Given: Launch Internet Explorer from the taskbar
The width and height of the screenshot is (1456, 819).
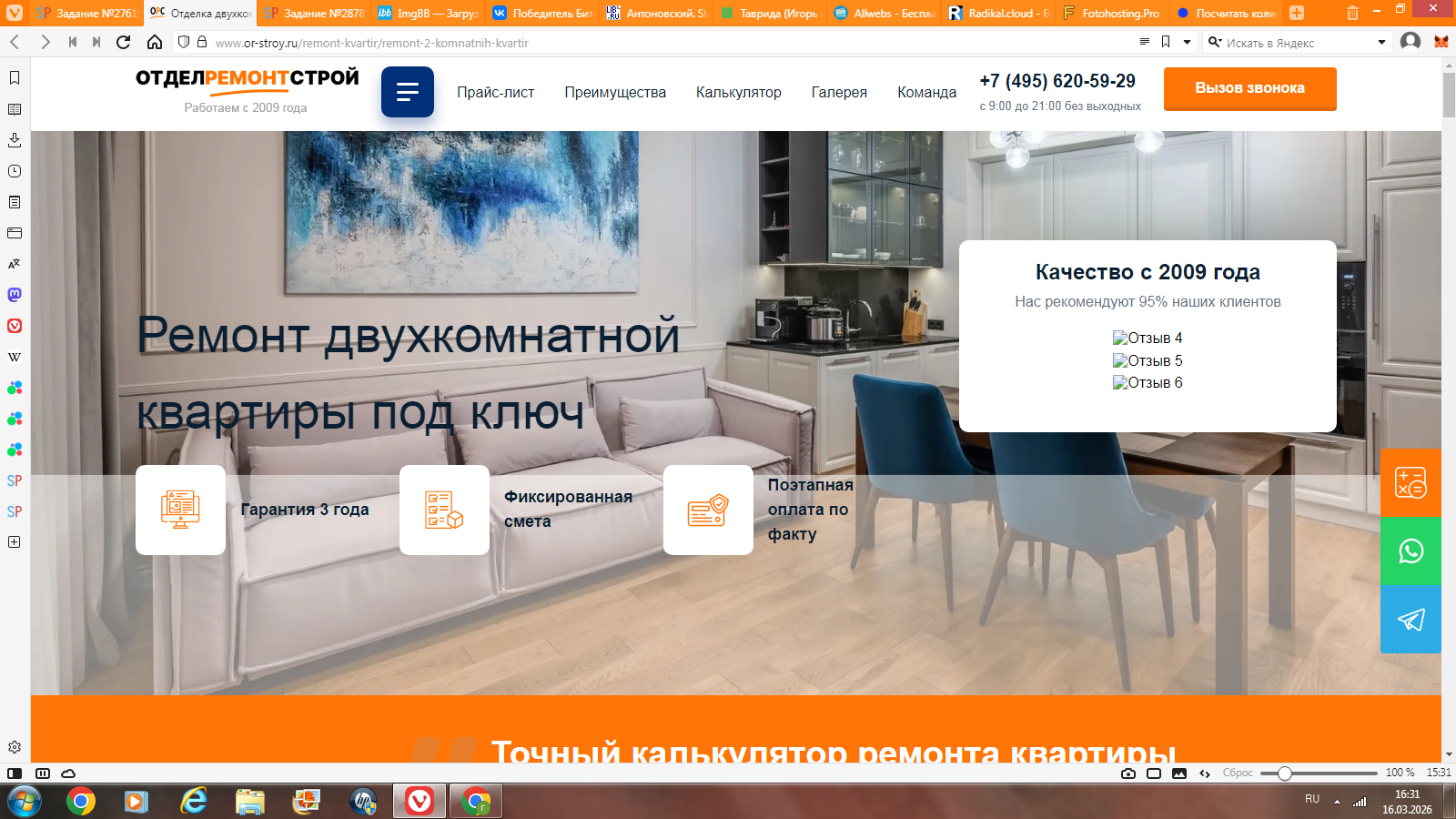Looking at the screenshot, I should [193, 802].
